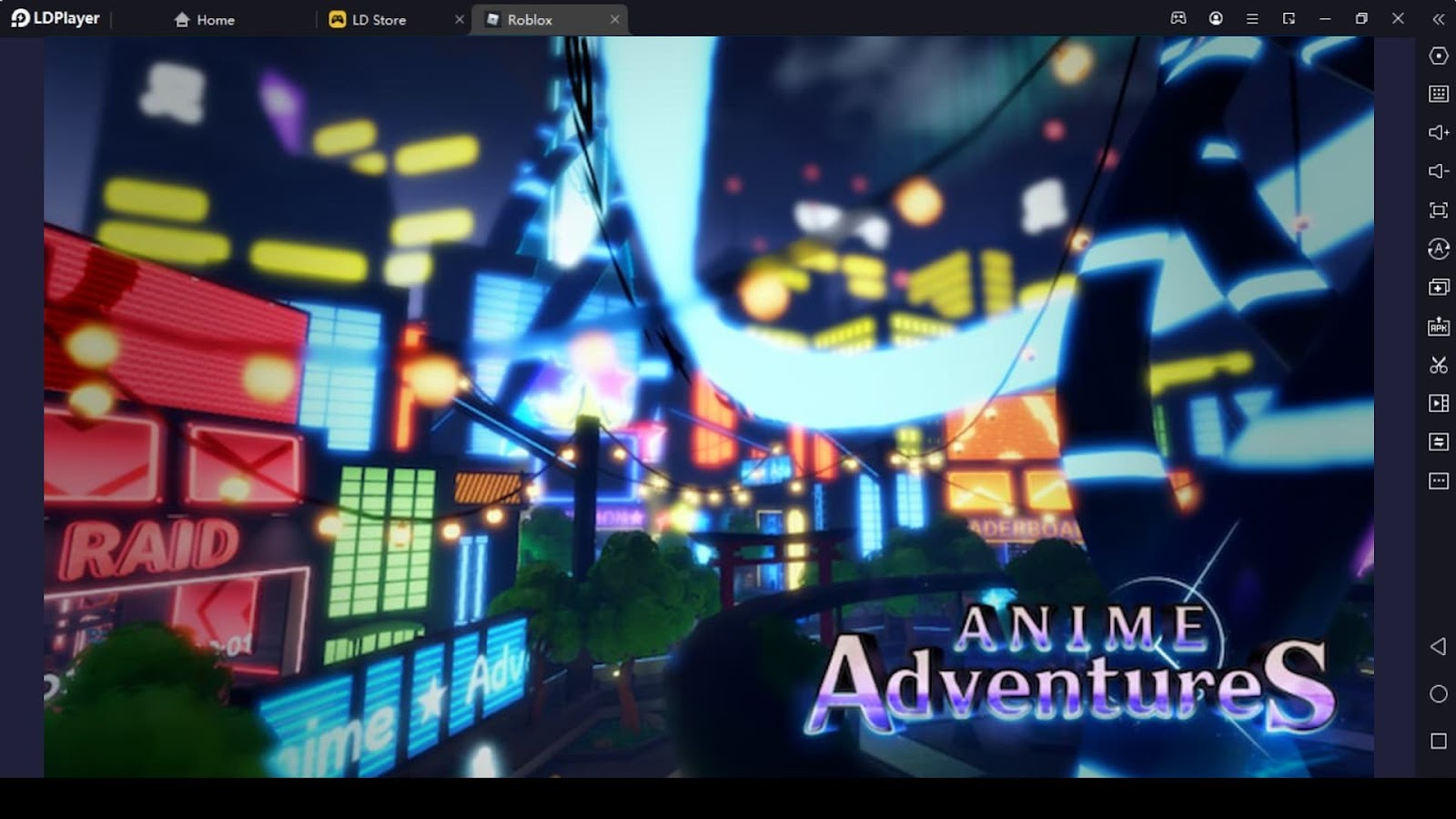
Task: Tap the Android back triangle button
Action: [x=1438, y=646]
